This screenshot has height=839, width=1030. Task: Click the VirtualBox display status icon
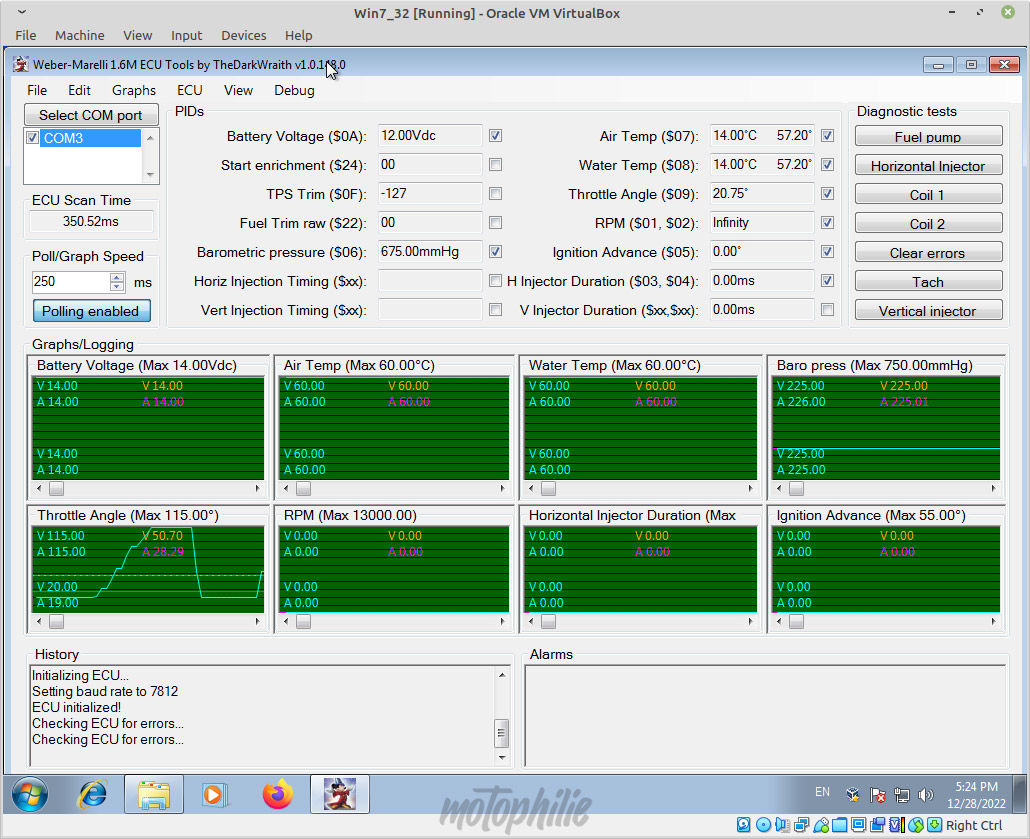[x=859, y=825]
